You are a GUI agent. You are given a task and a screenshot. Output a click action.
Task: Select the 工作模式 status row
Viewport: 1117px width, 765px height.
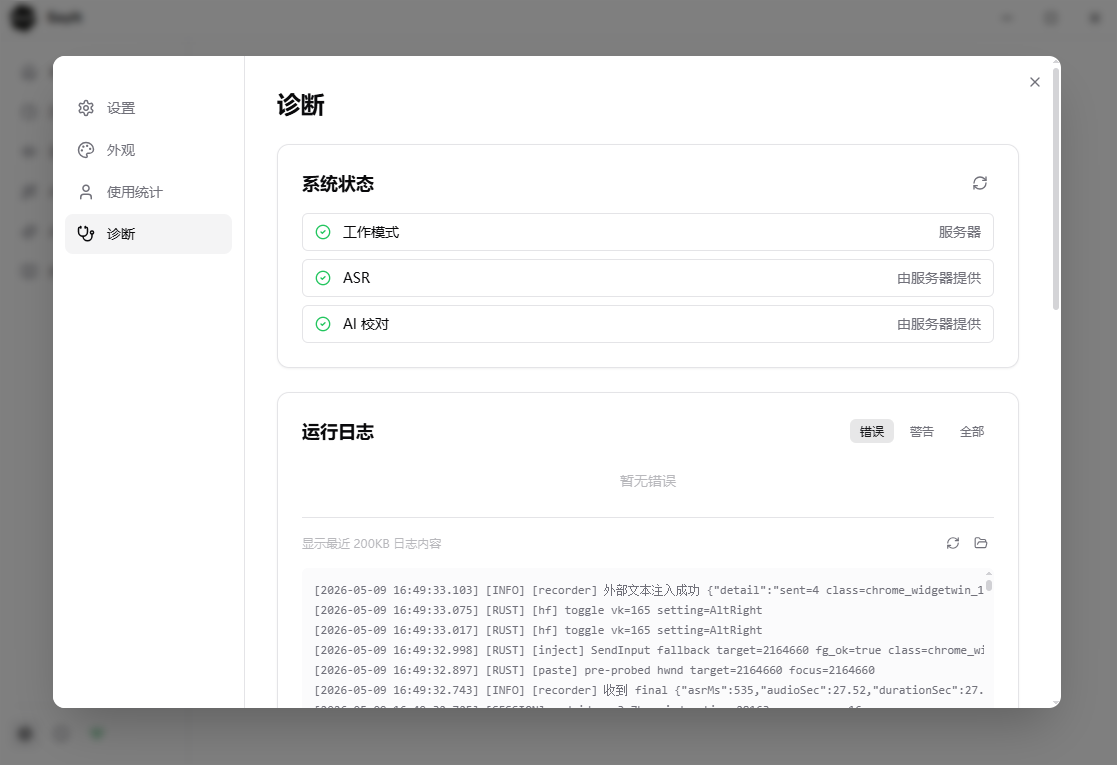[648, 232]
